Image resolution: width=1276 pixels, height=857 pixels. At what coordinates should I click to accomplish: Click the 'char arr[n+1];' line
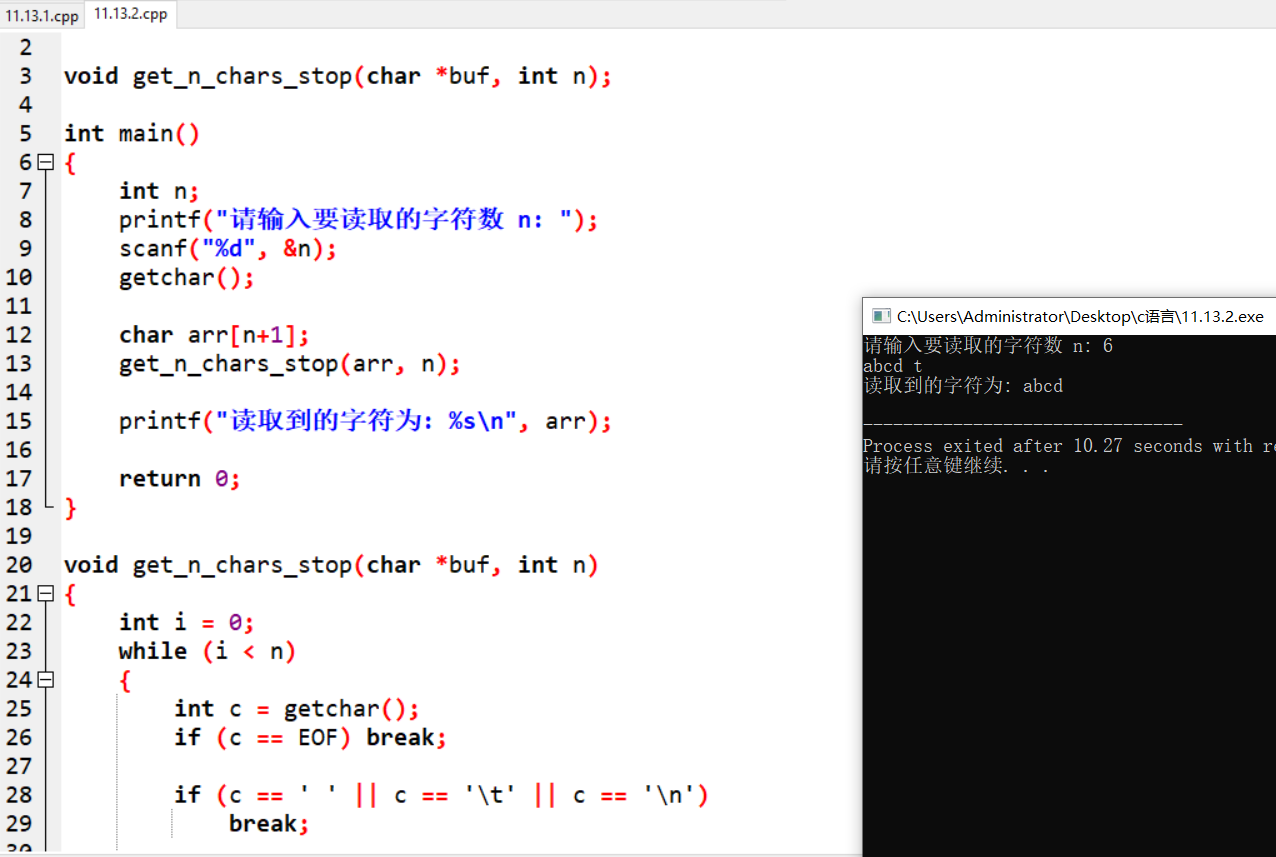(x=214, y=335)
